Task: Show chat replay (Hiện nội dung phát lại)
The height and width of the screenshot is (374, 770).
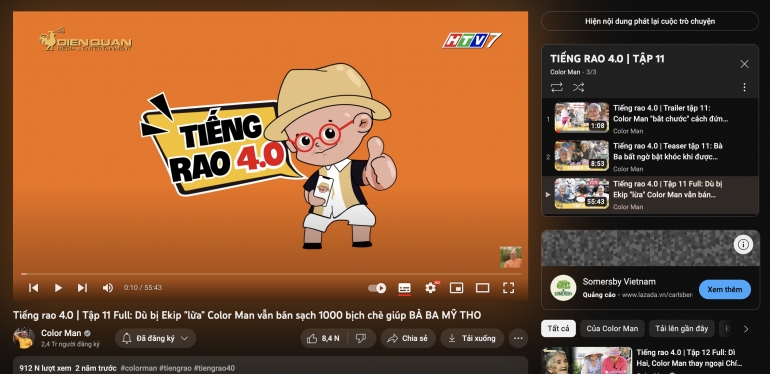Action: (650, 21)
